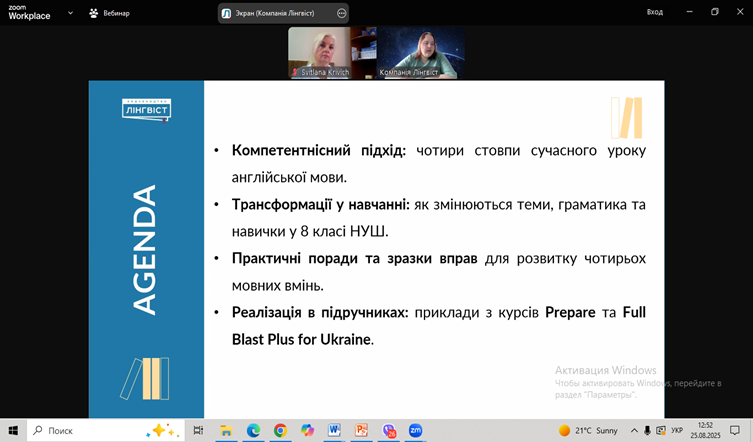Minimize the Zoom window

tap(690, 12)
